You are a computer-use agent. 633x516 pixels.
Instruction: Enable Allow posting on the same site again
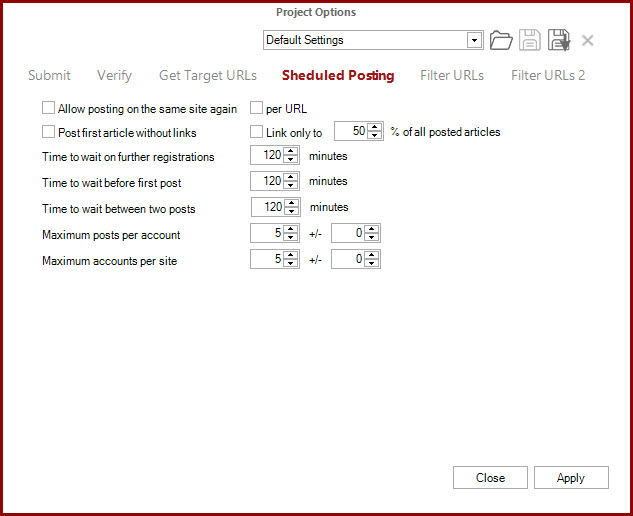point(48,108)
